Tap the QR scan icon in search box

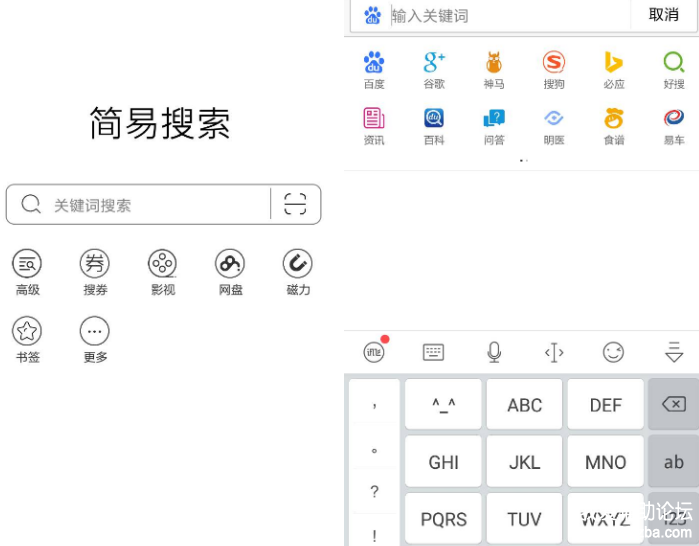(295, 204)
